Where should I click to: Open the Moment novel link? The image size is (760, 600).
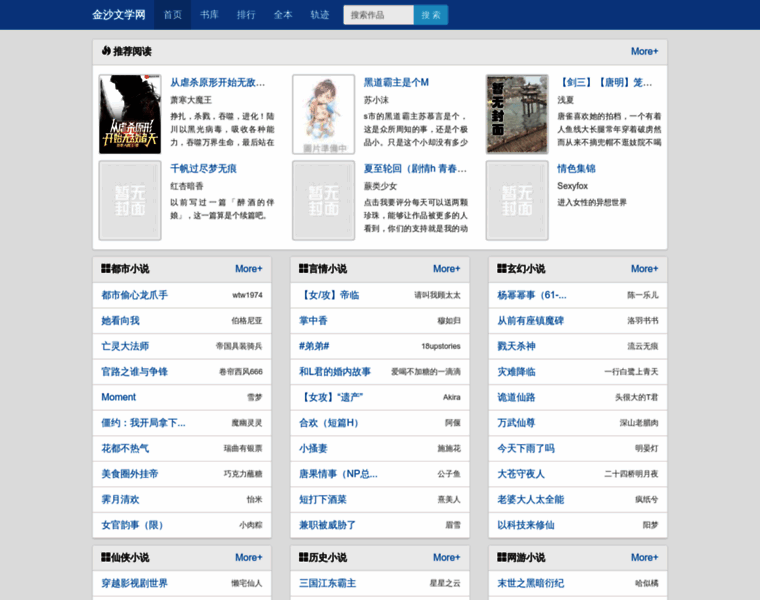pos(119,397)
